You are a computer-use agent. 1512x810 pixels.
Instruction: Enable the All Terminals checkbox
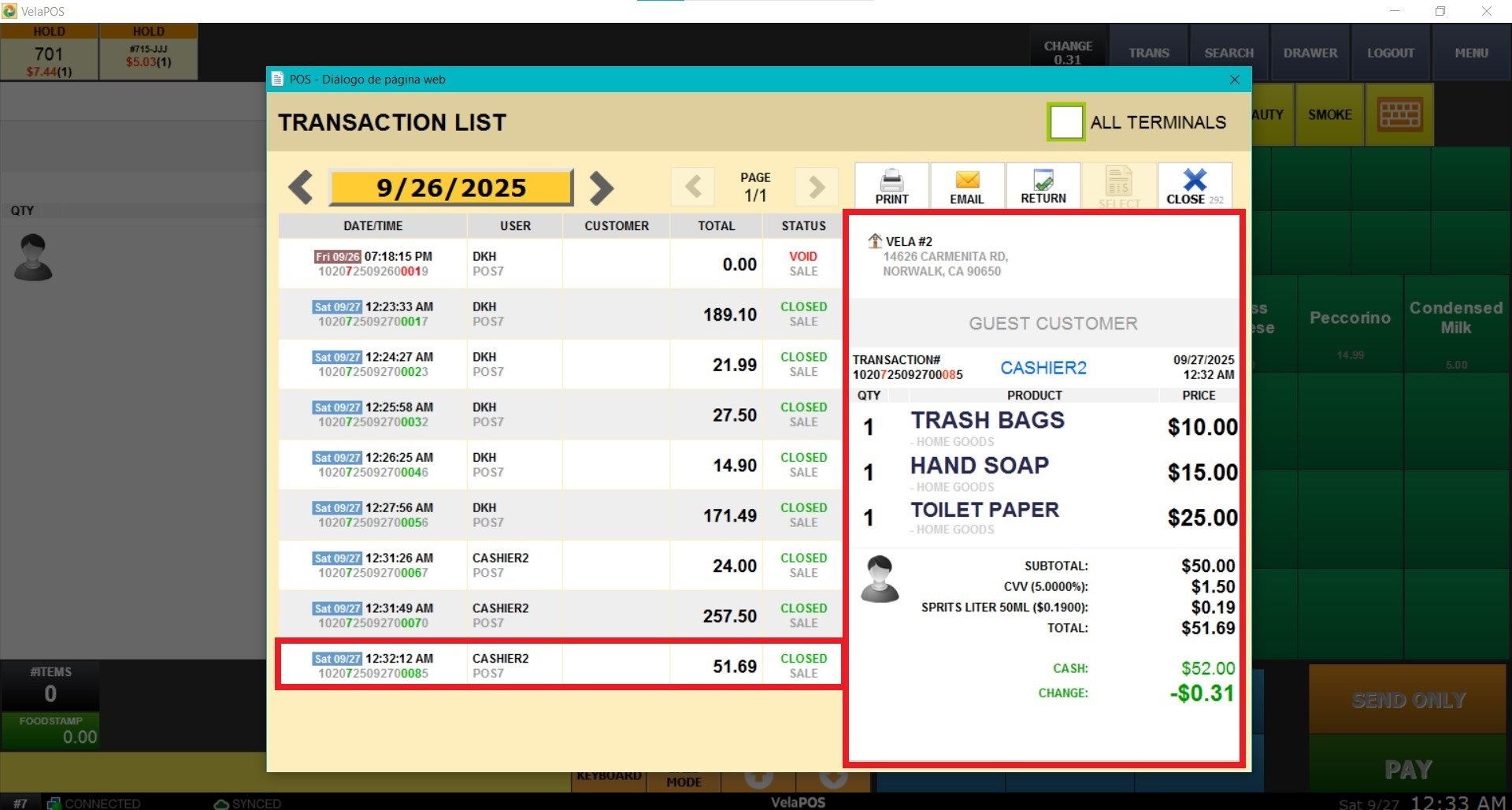point(1065,122)
